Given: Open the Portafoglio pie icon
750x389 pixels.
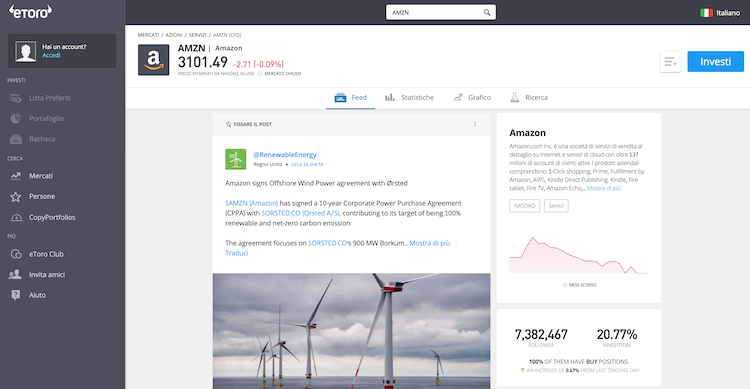Looking at the screenshot, I should (16, 119).
